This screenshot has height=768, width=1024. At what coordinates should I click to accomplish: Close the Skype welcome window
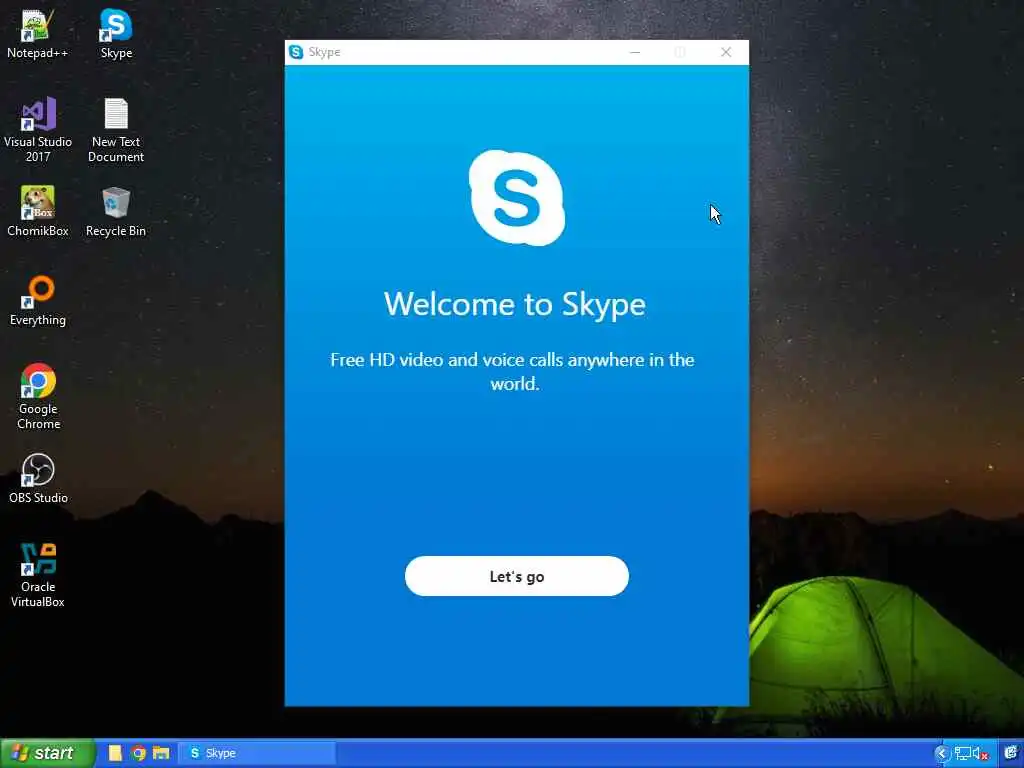pos(726,52)
